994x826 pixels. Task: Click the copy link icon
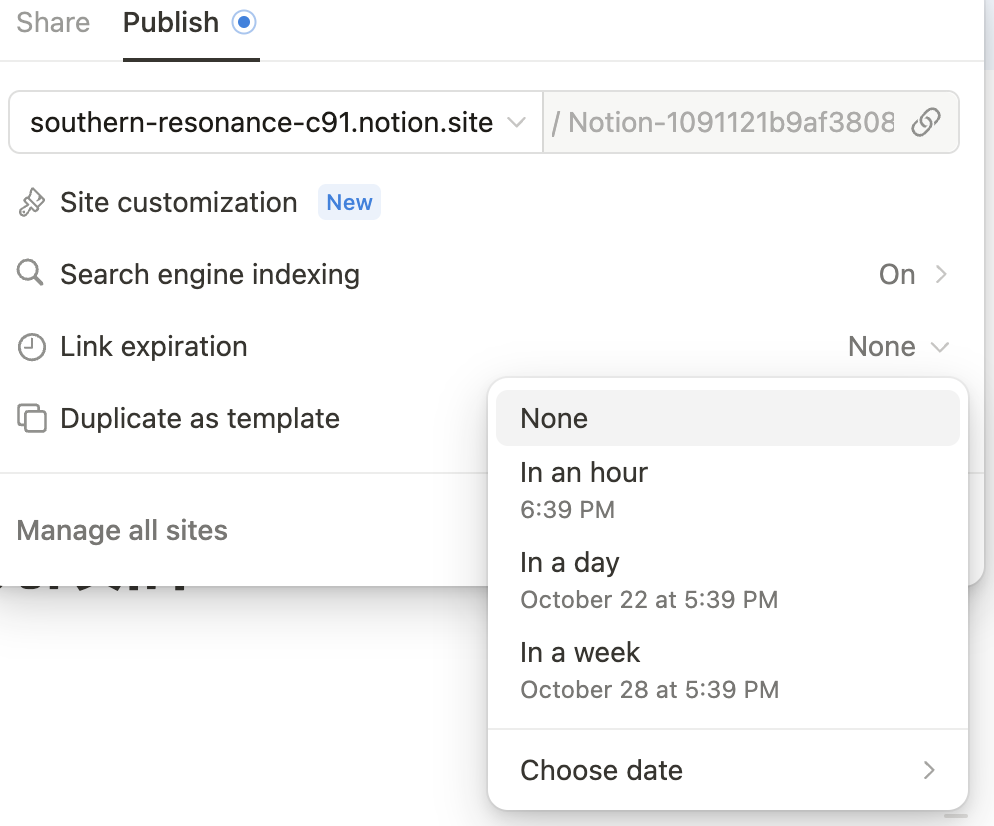(926, 123)
